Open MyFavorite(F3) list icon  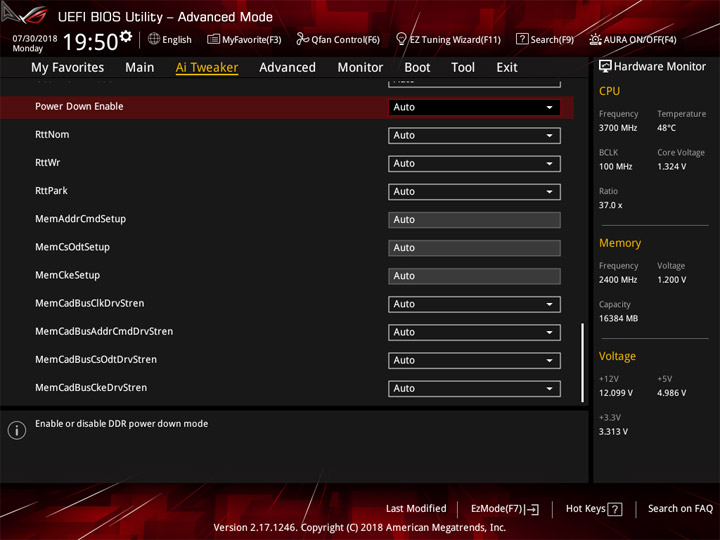213,39
